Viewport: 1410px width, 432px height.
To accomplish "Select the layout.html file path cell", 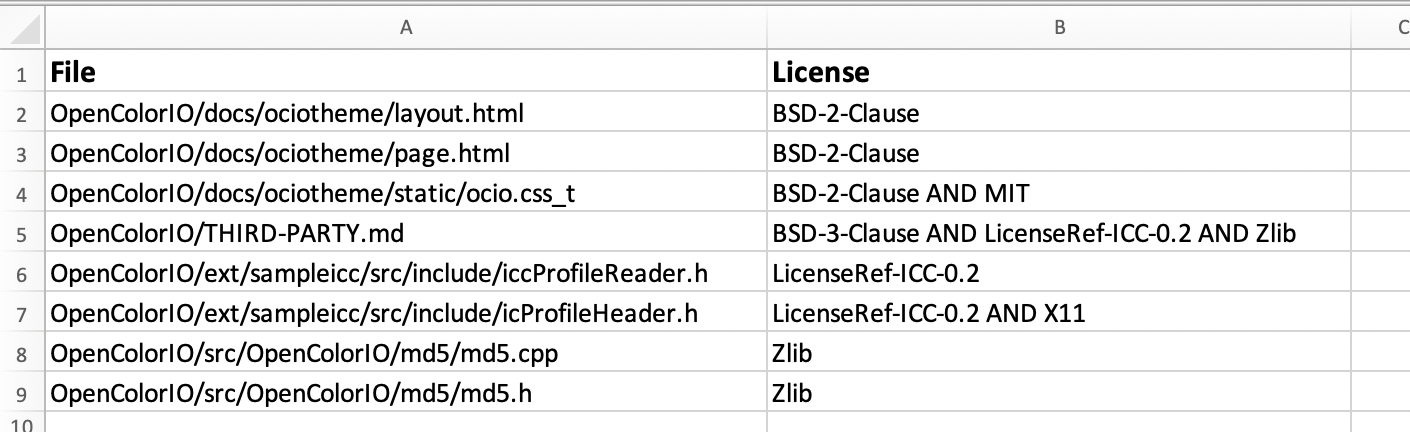I will [x=406, y=113].
